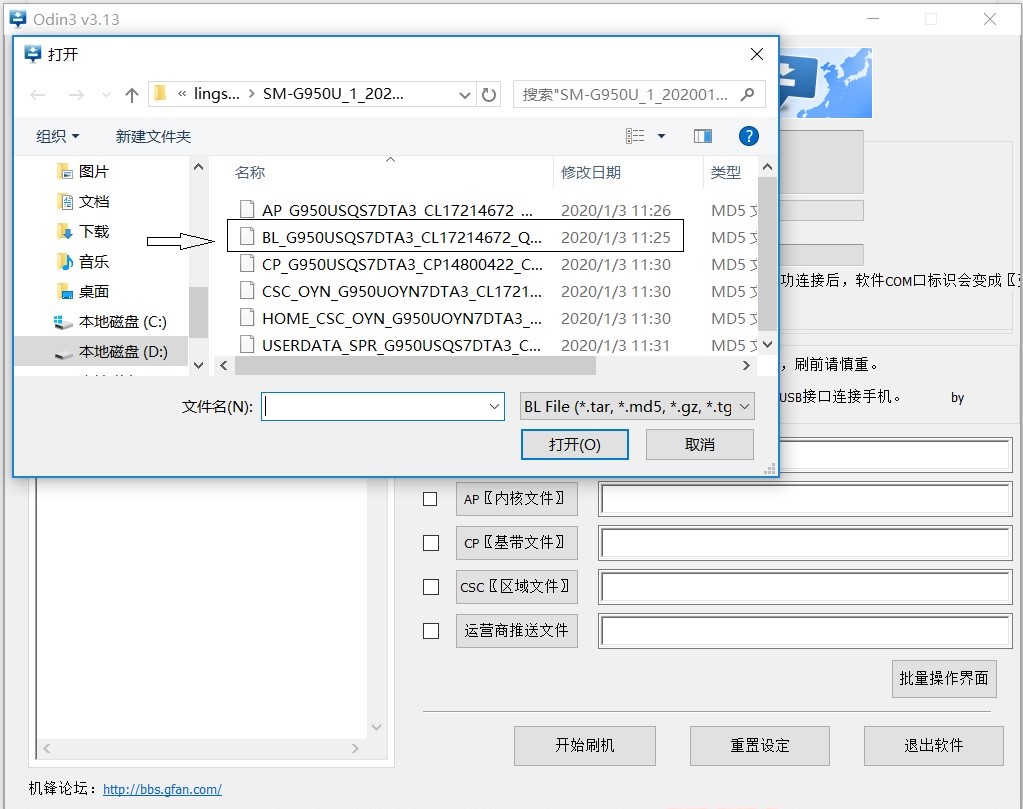Click the CSC 区域文件 button in Odin3

click(x=517, y=587)
